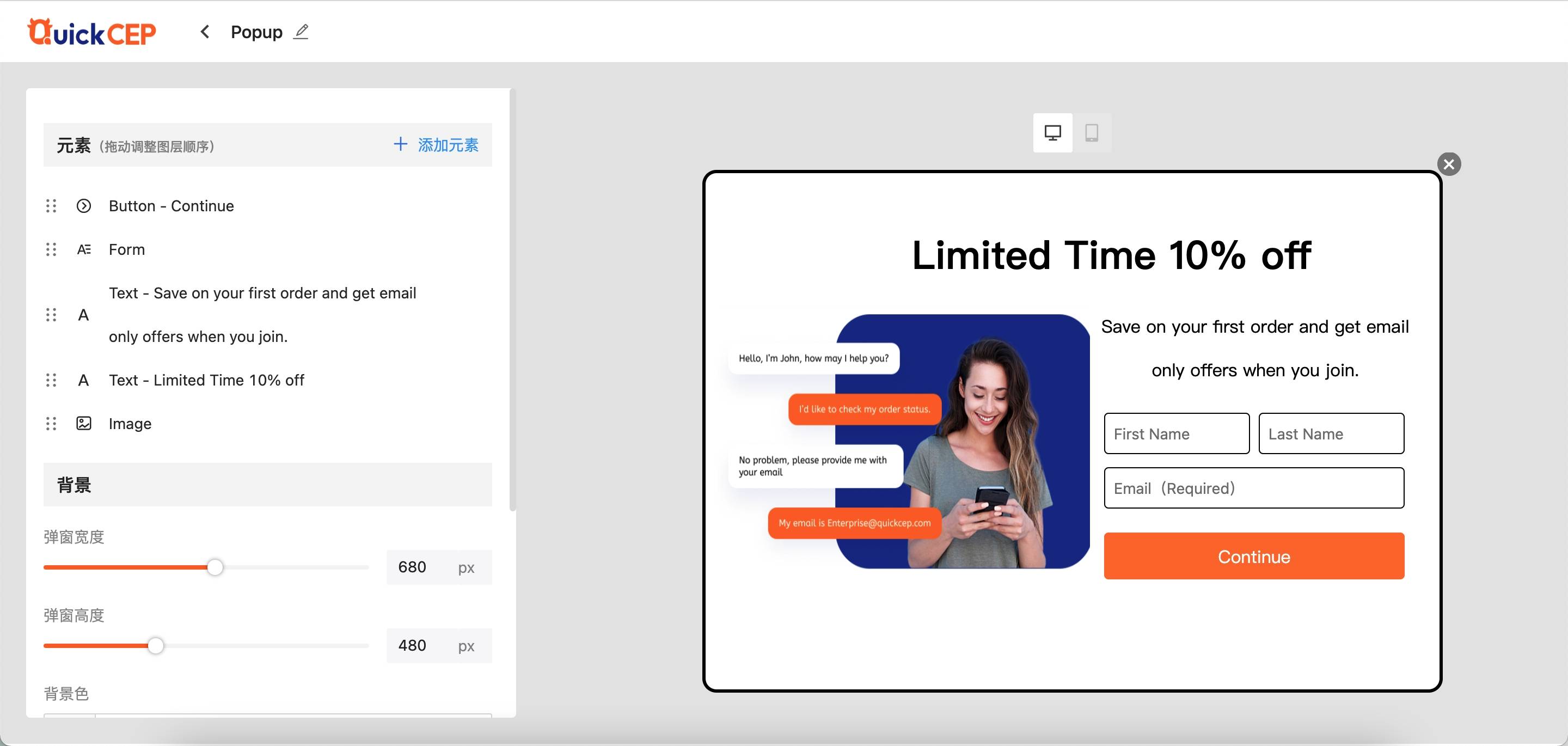
Task: Click the QuickCEP logo
Action: (x=92, y=32)
